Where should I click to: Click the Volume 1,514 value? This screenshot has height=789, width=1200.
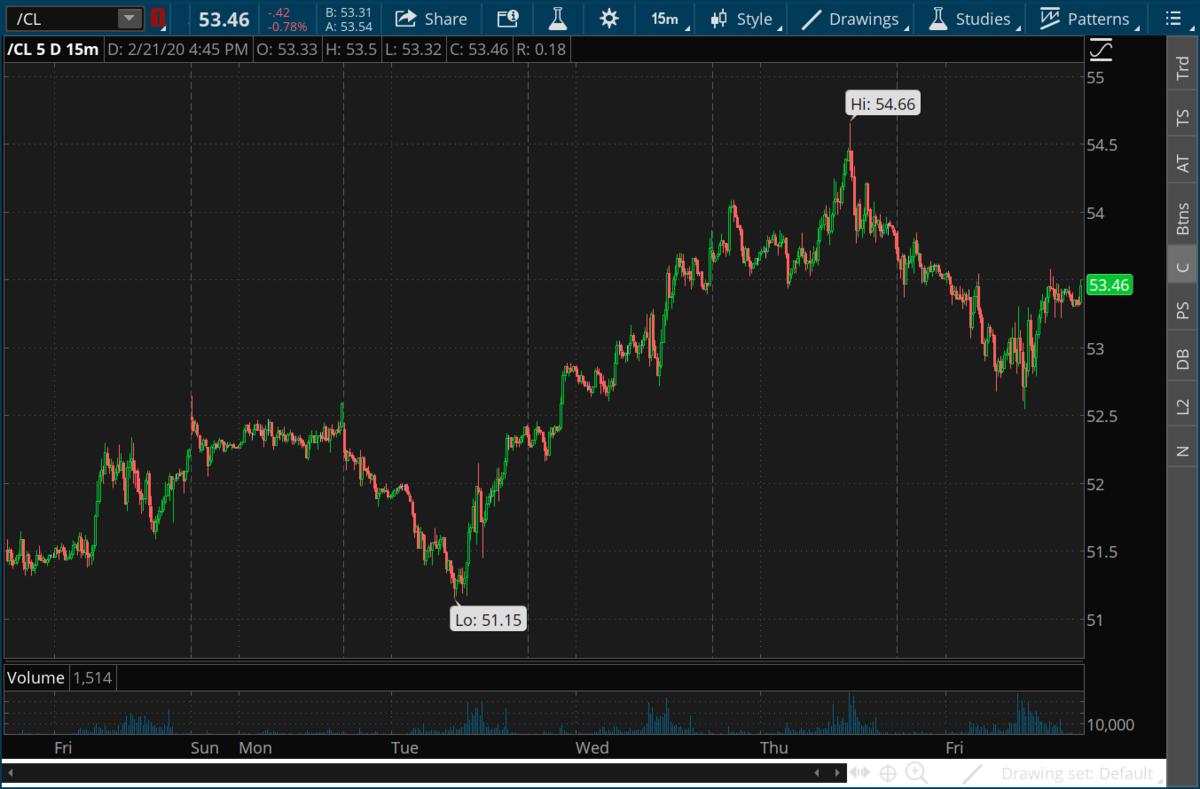point(91,678)
